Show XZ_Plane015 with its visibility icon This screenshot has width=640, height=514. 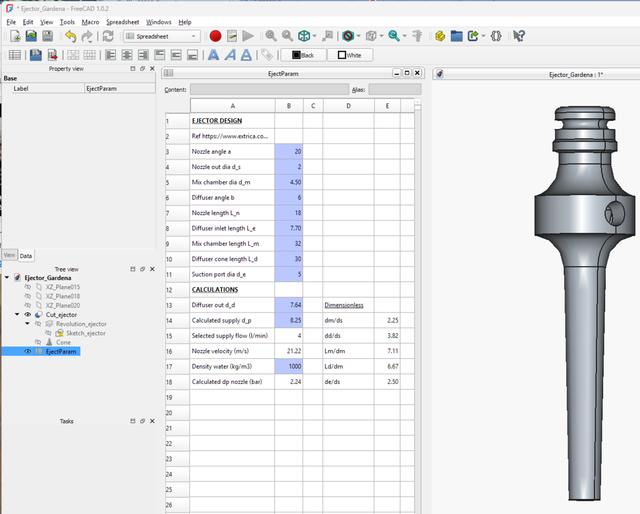click(x=28, y=287)
